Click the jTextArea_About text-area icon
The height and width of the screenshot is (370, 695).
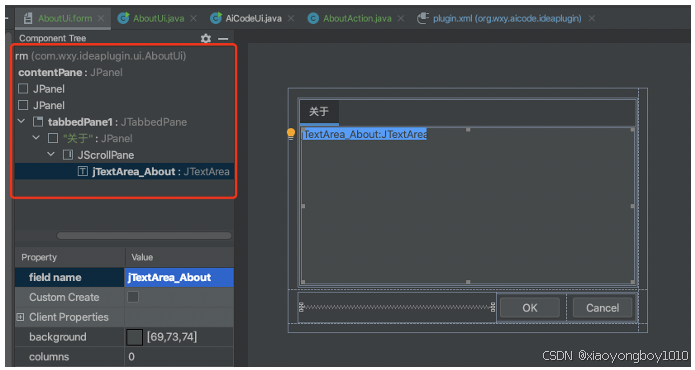point(83,171)
